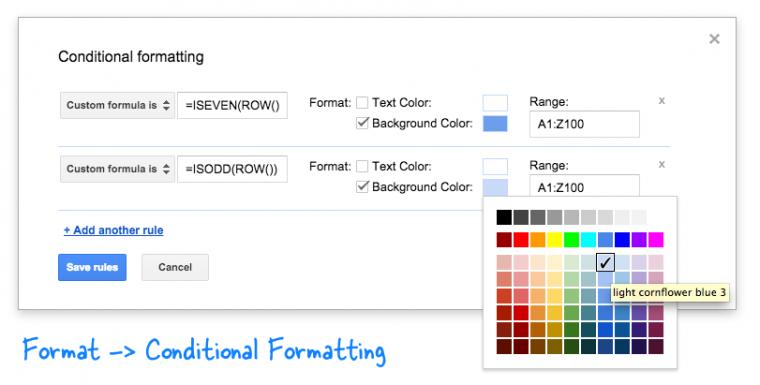The width and height of the screenshot is (760, 385).
Task: Pick the black swatch in the palette
Action: (504, 217)
